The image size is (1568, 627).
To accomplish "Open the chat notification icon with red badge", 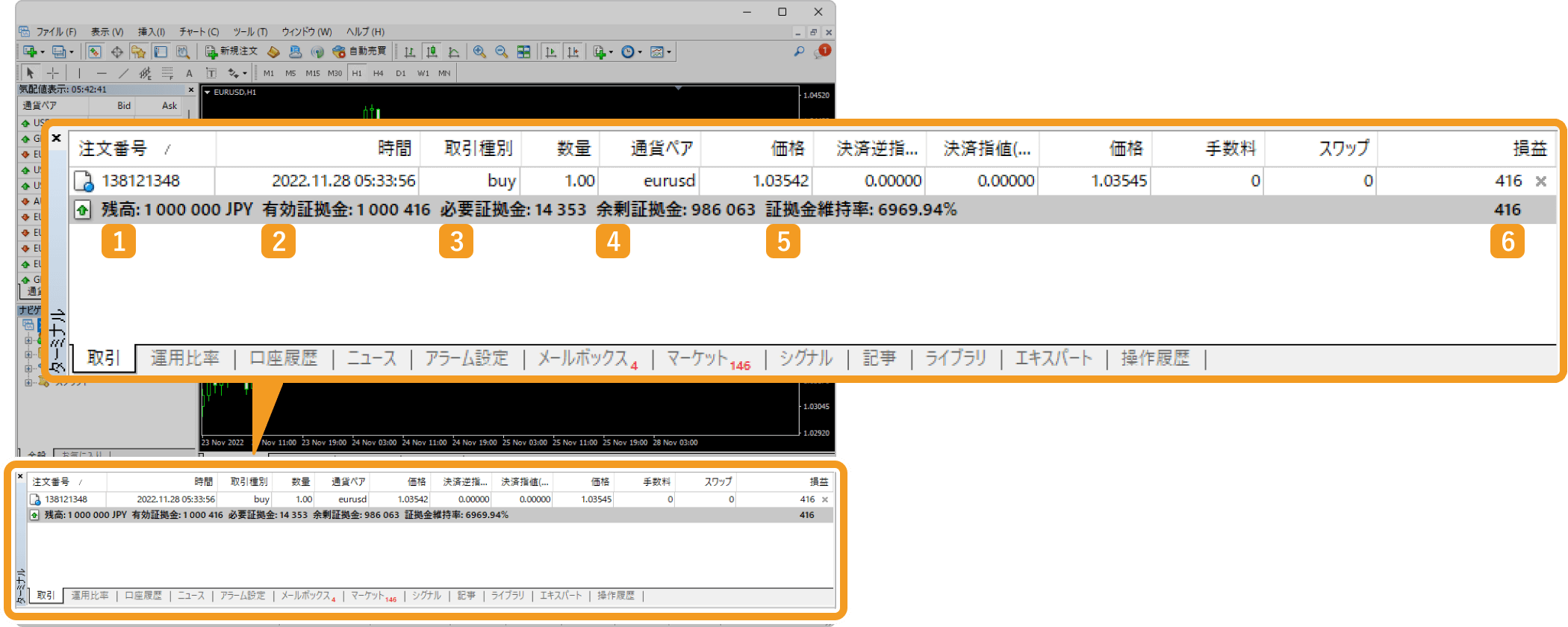I will pyautogui.click(x=822, y=52).
